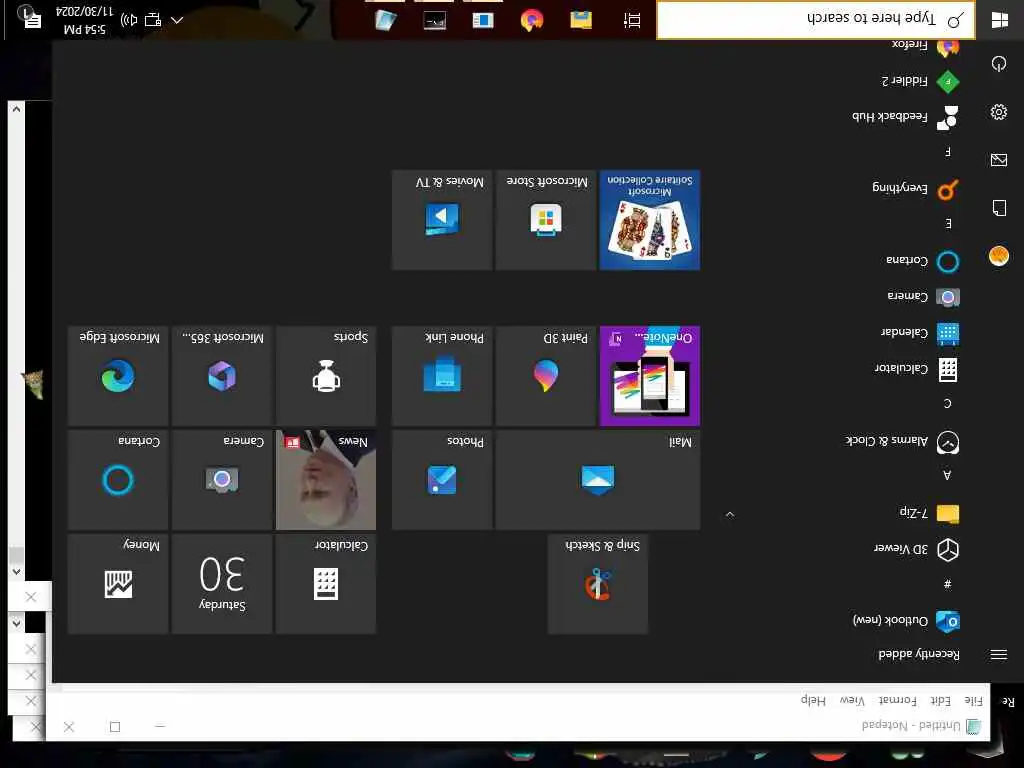
Task: Open the Firefox taskbar icon
Action: tap(532, 20)
